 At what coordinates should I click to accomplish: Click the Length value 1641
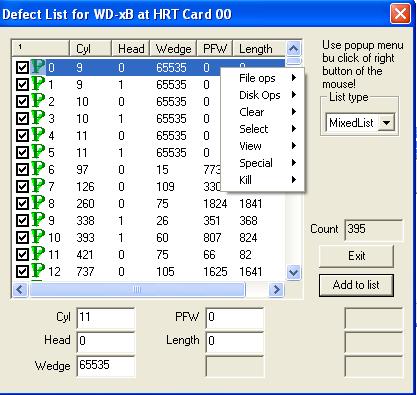point(251,272)
